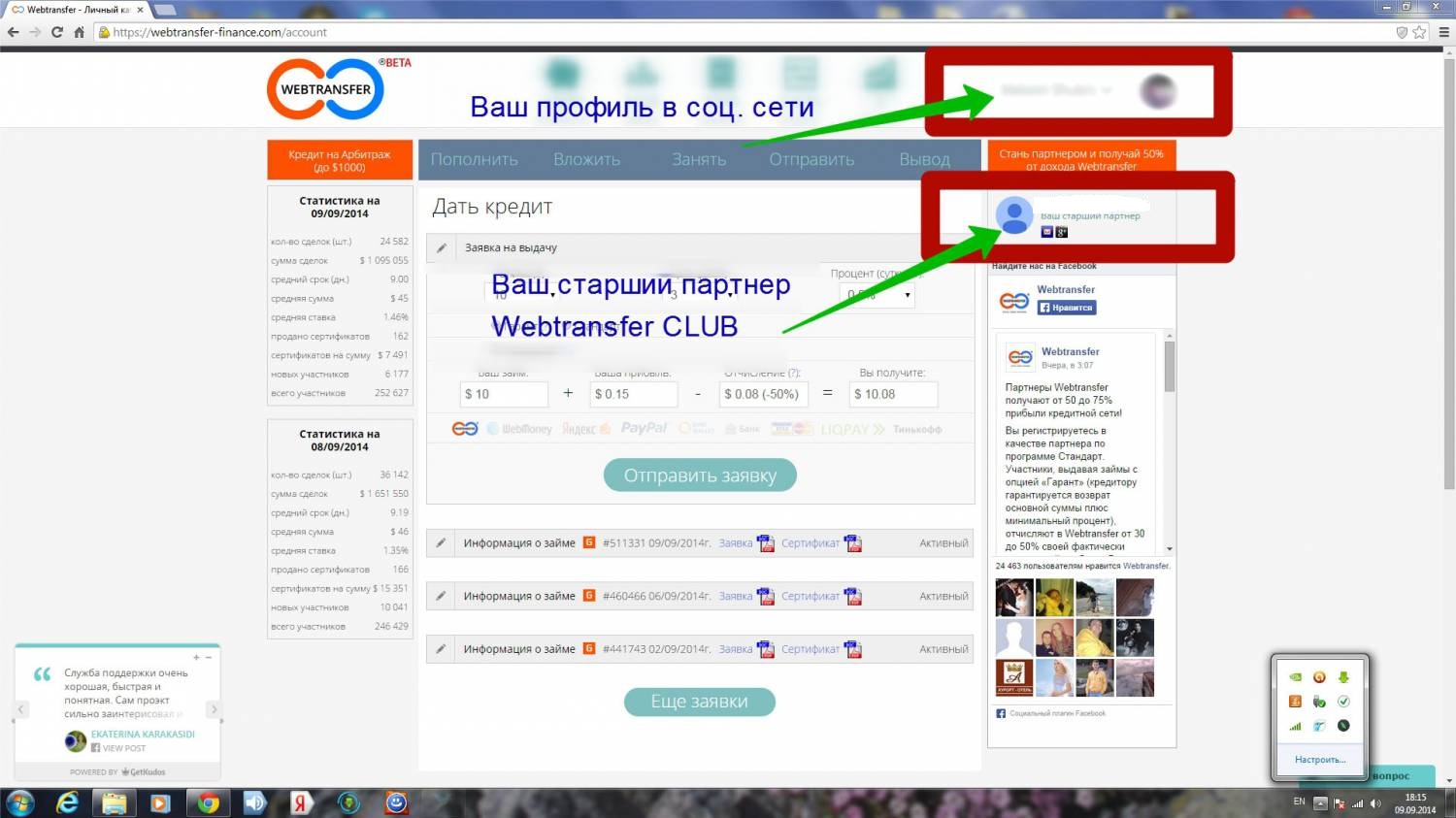The width and height of the screenshot is (1456, 818).
Task: Show previous testimonial with left arrow
Action: pos(20,709)
